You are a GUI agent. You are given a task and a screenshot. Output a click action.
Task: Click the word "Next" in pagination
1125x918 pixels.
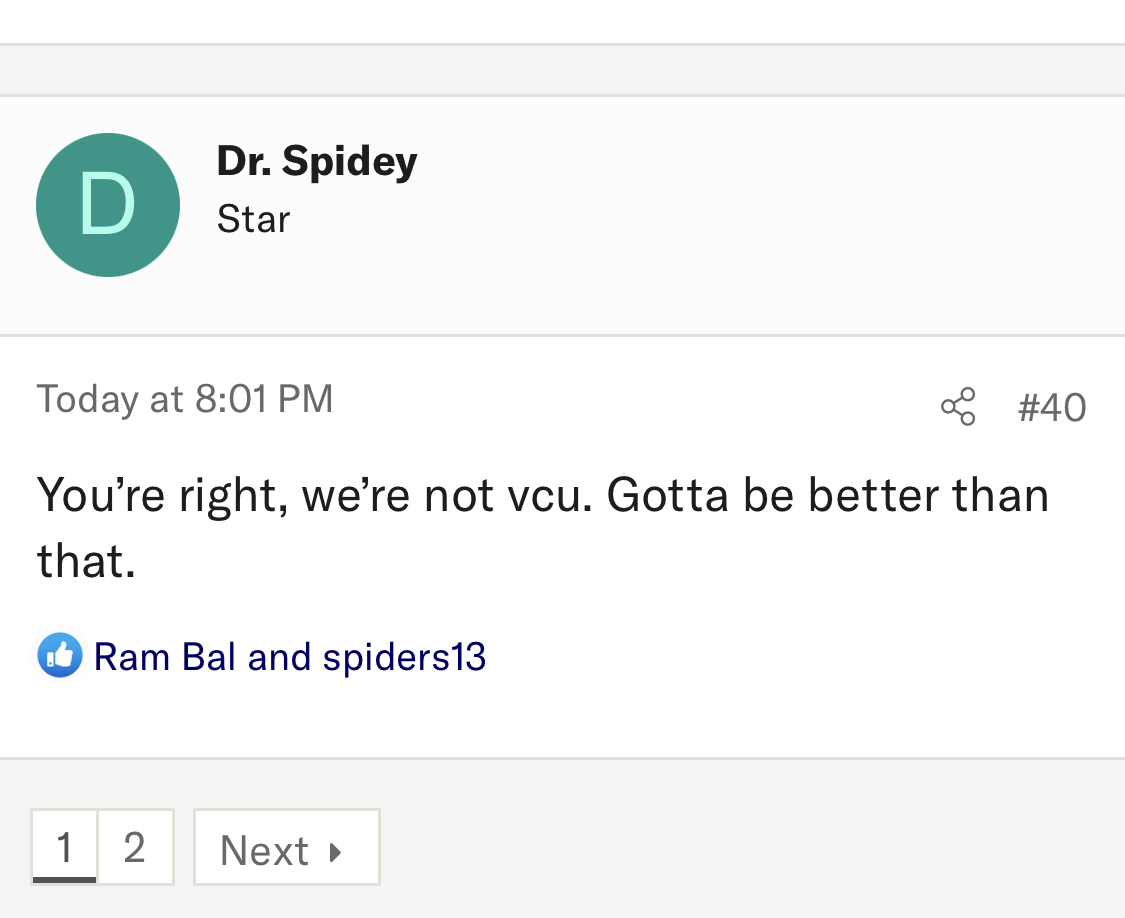click(264, 852)
